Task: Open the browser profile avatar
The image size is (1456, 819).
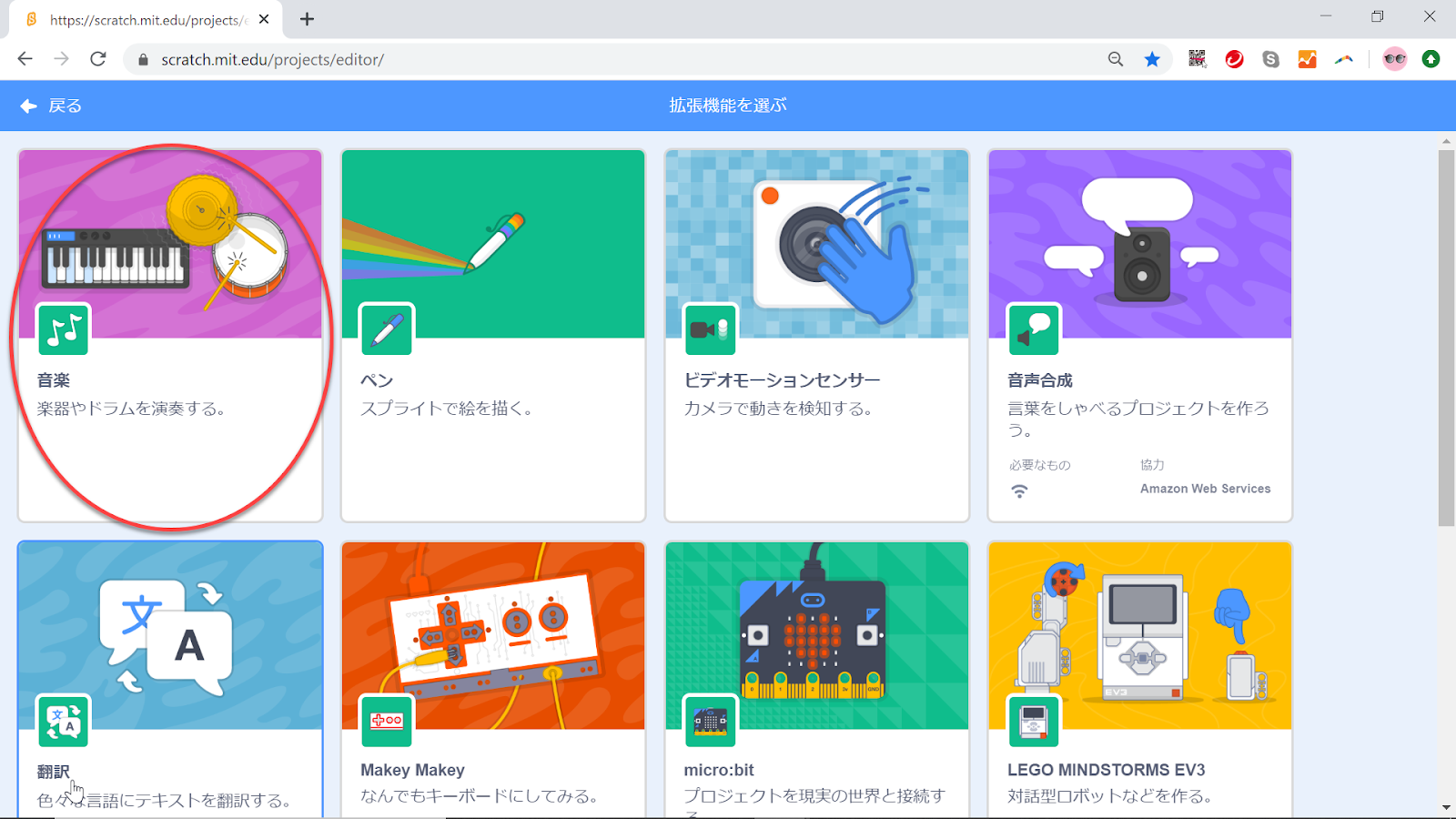Action: coord(1394,59)
